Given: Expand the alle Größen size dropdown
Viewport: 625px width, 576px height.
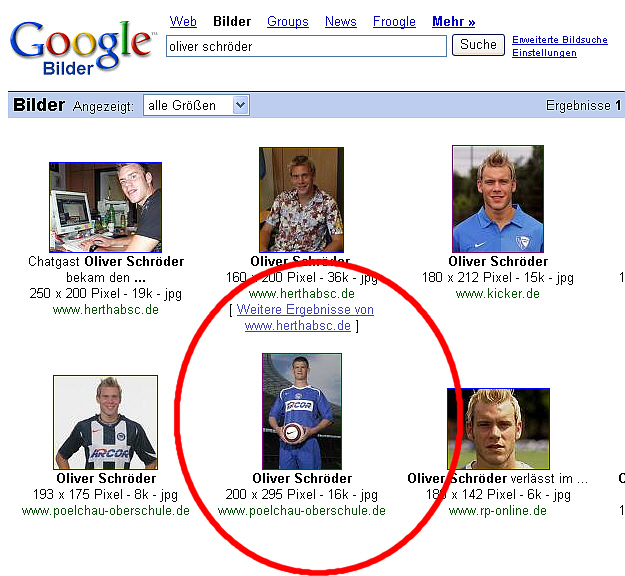Looking at the screenshot, I should pyautogui.click(x=197, y=106).
